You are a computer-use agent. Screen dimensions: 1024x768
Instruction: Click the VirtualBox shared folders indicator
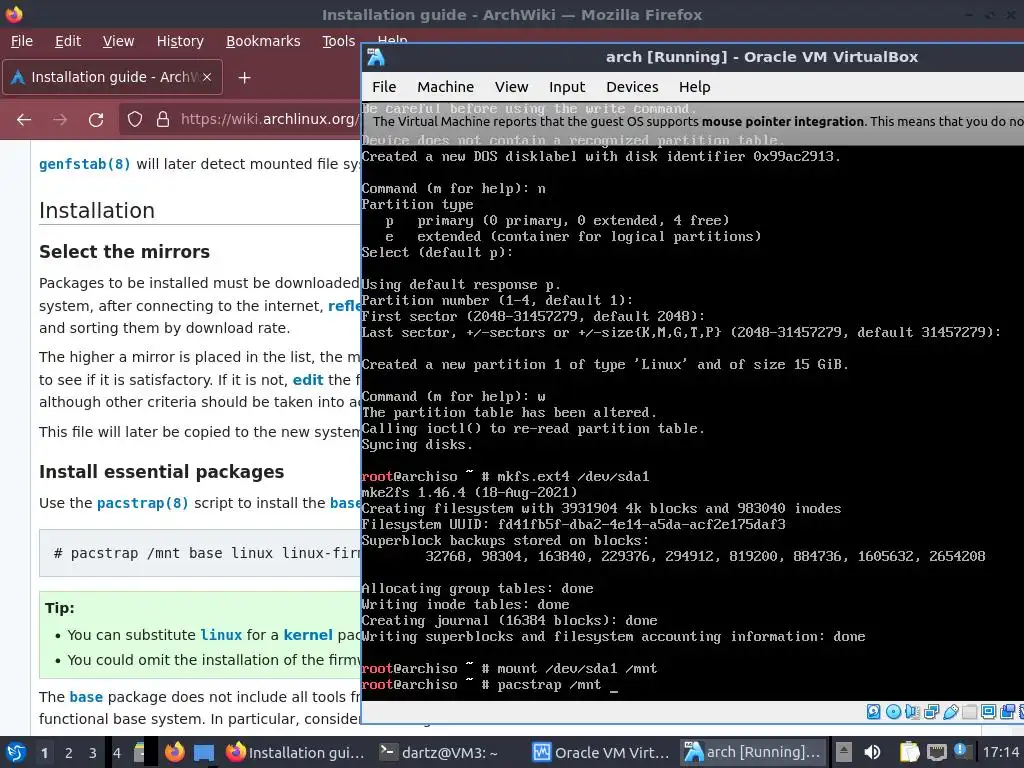969,712
